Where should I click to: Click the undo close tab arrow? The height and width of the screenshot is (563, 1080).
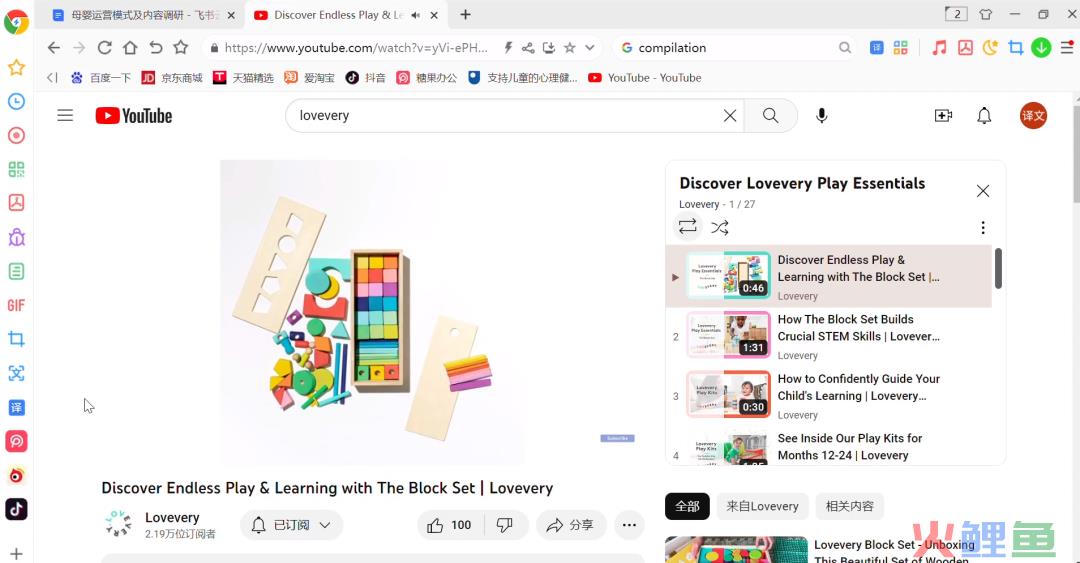tap(156, 48)
